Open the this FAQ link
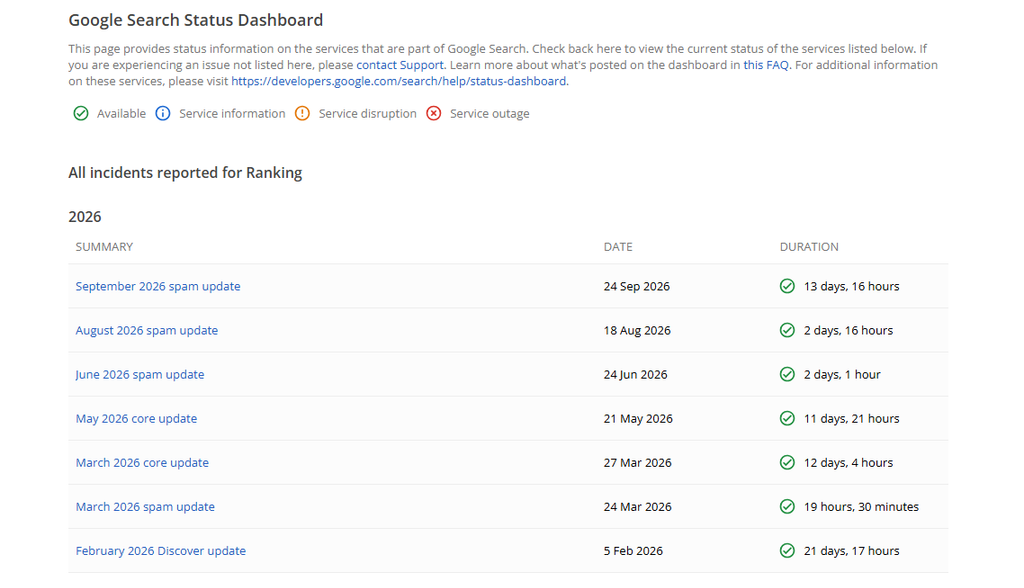Screen dimensions: 1024x588 tap(766, 65)
